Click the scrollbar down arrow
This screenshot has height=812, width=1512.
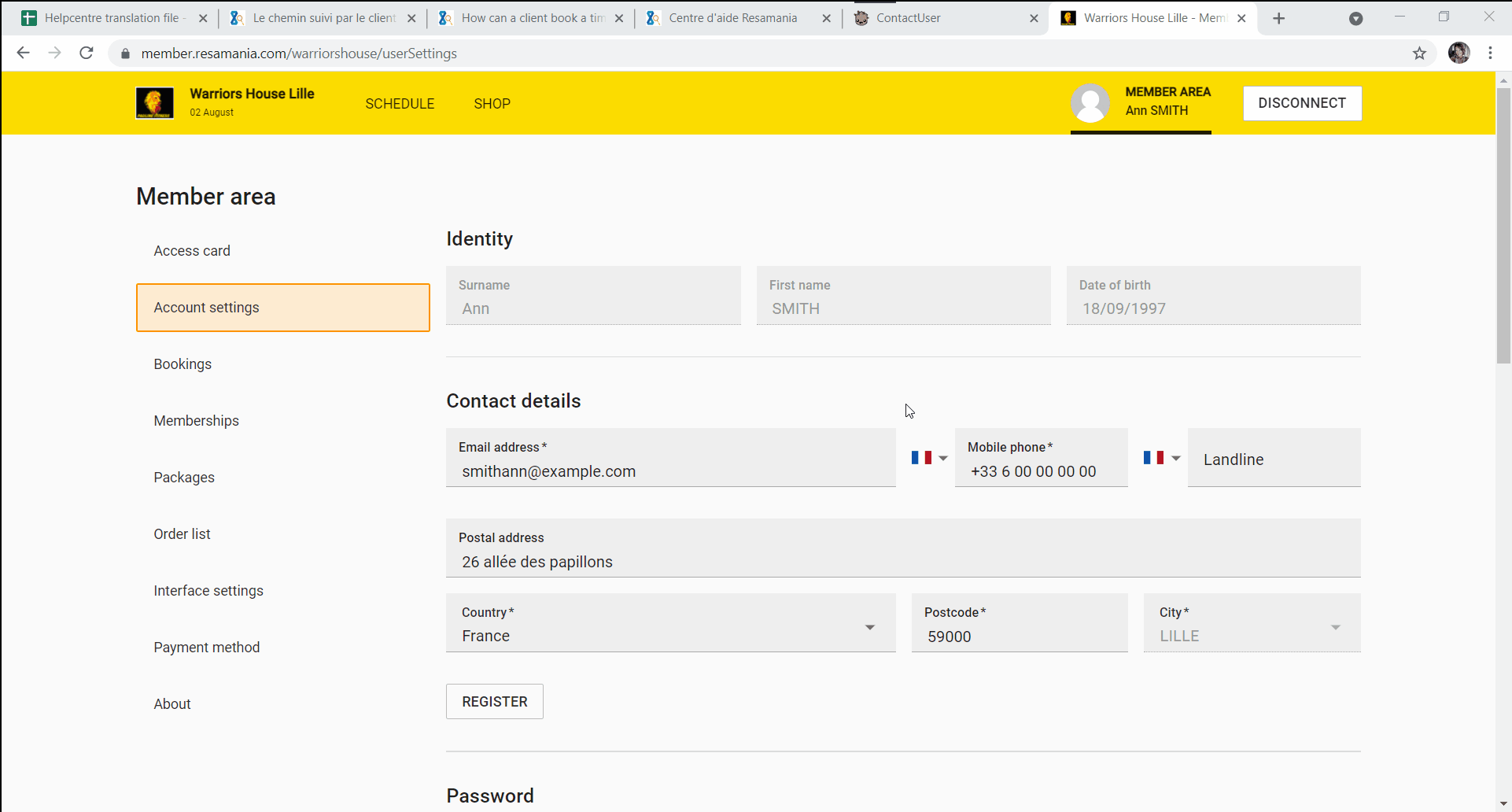(x=1503, y=804)
